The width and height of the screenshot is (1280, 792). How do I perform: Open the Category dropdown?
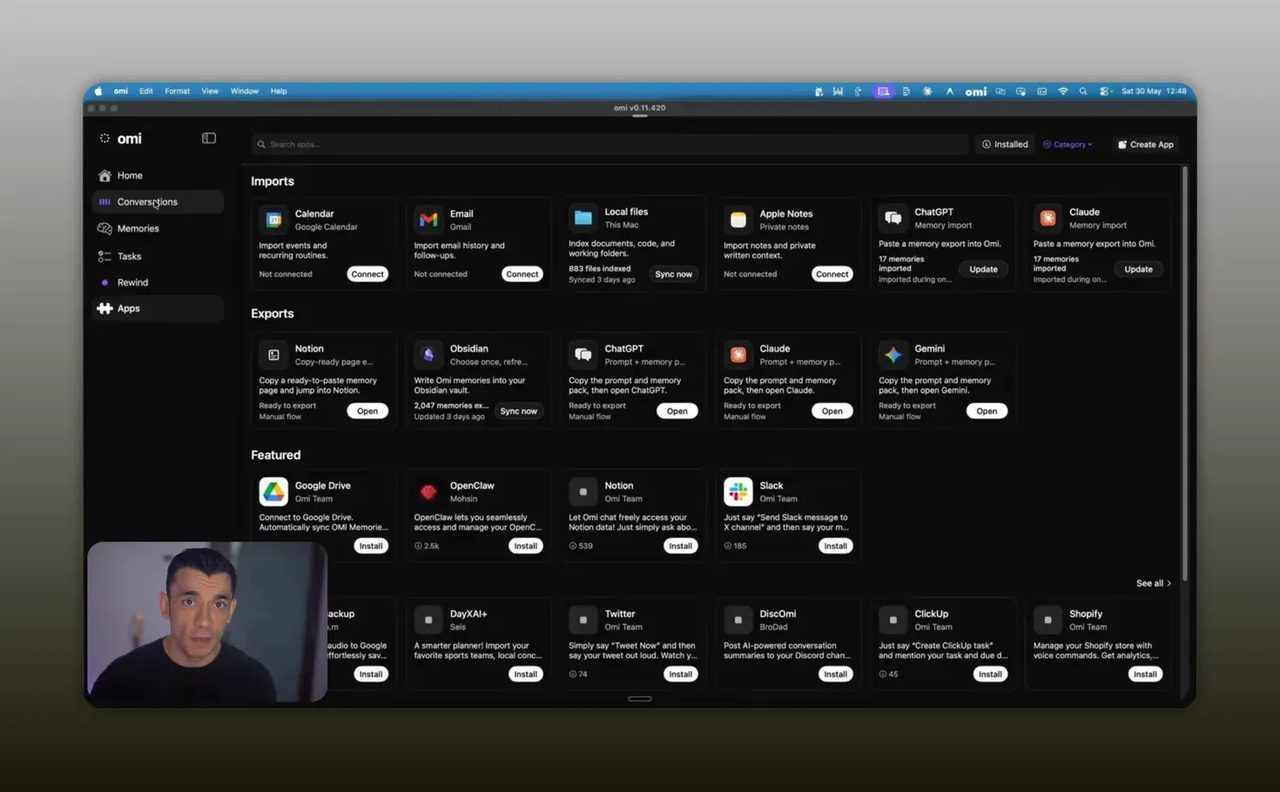pos(1068,144)
